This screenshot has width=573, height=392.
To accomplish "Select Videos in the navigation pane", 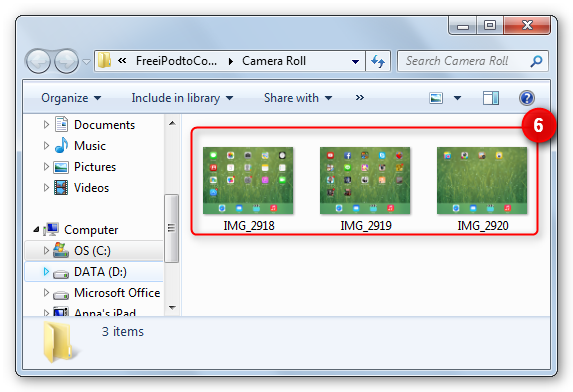I will (91, 188).
